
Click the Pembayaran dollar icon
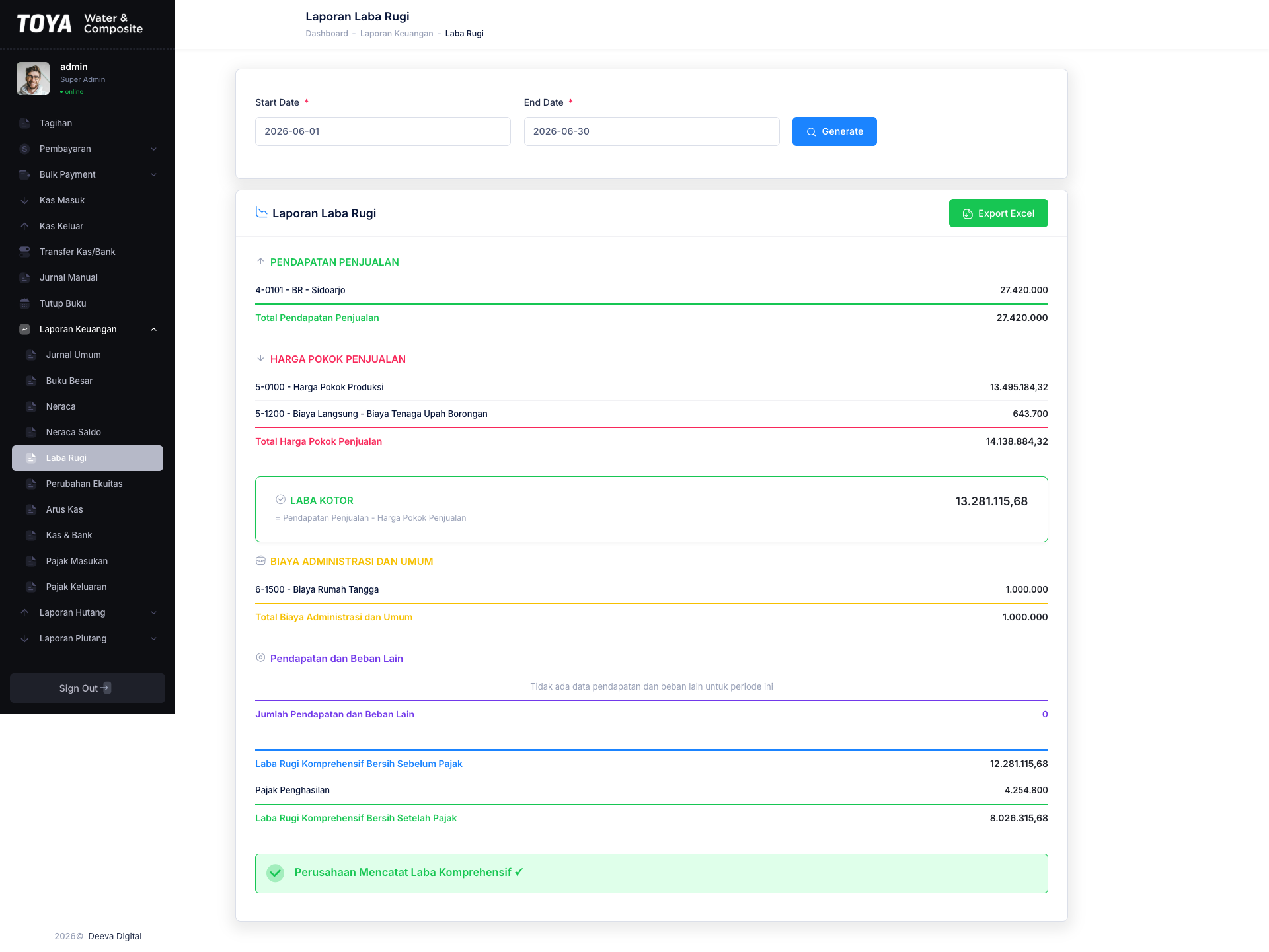[x=24, y=149]
